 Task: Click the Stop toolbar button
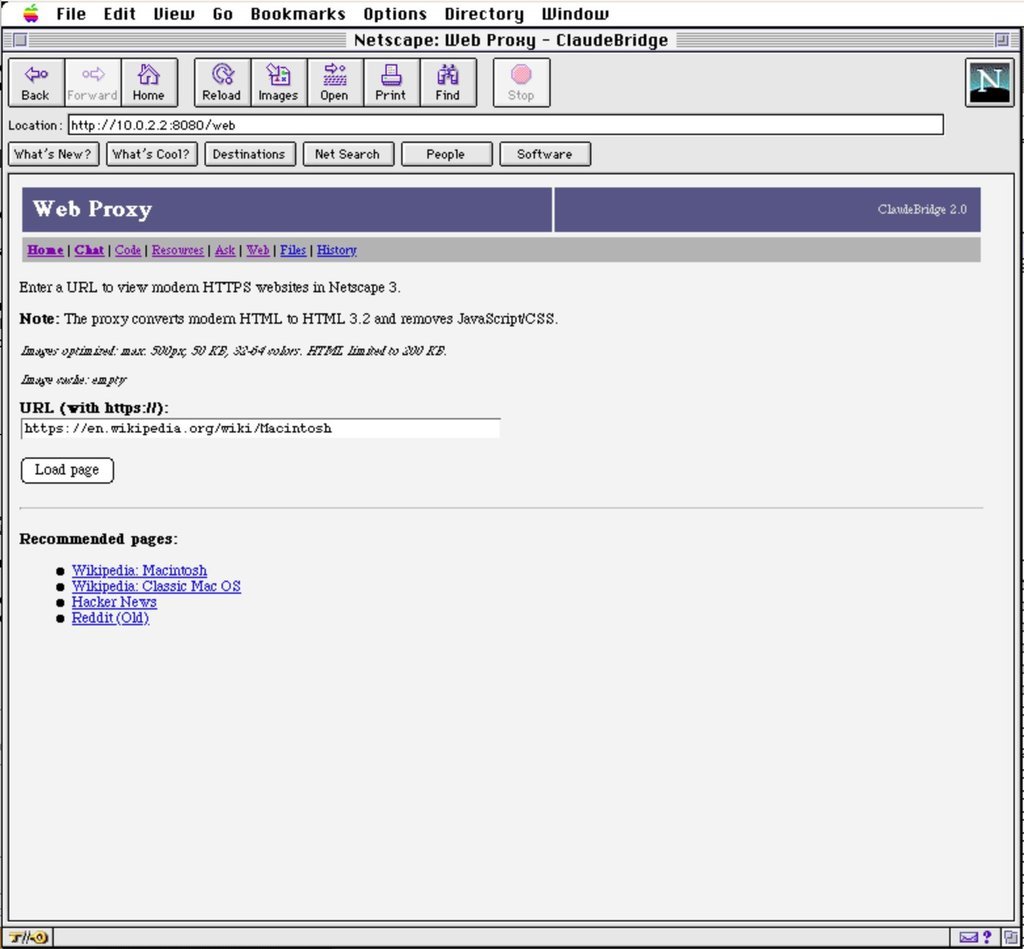[521, 82]
